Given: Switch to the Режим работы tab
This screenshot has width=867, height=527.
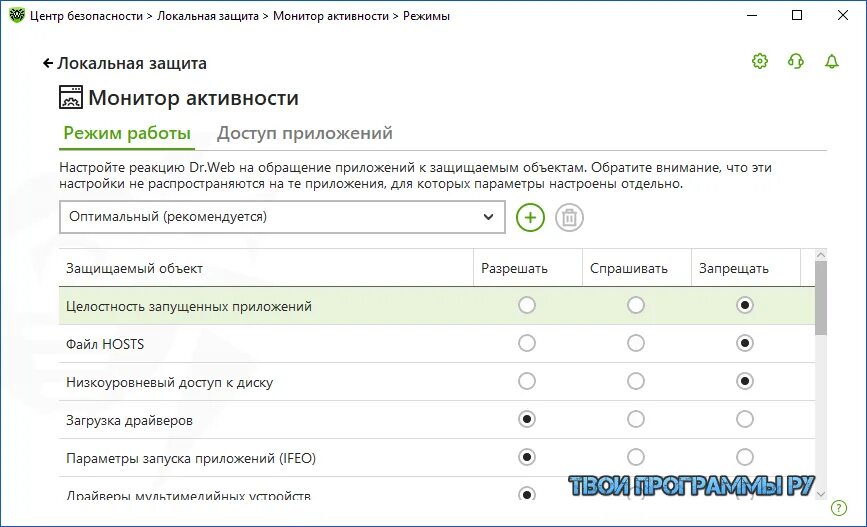Looking at the screenshot, I should 127,133.
